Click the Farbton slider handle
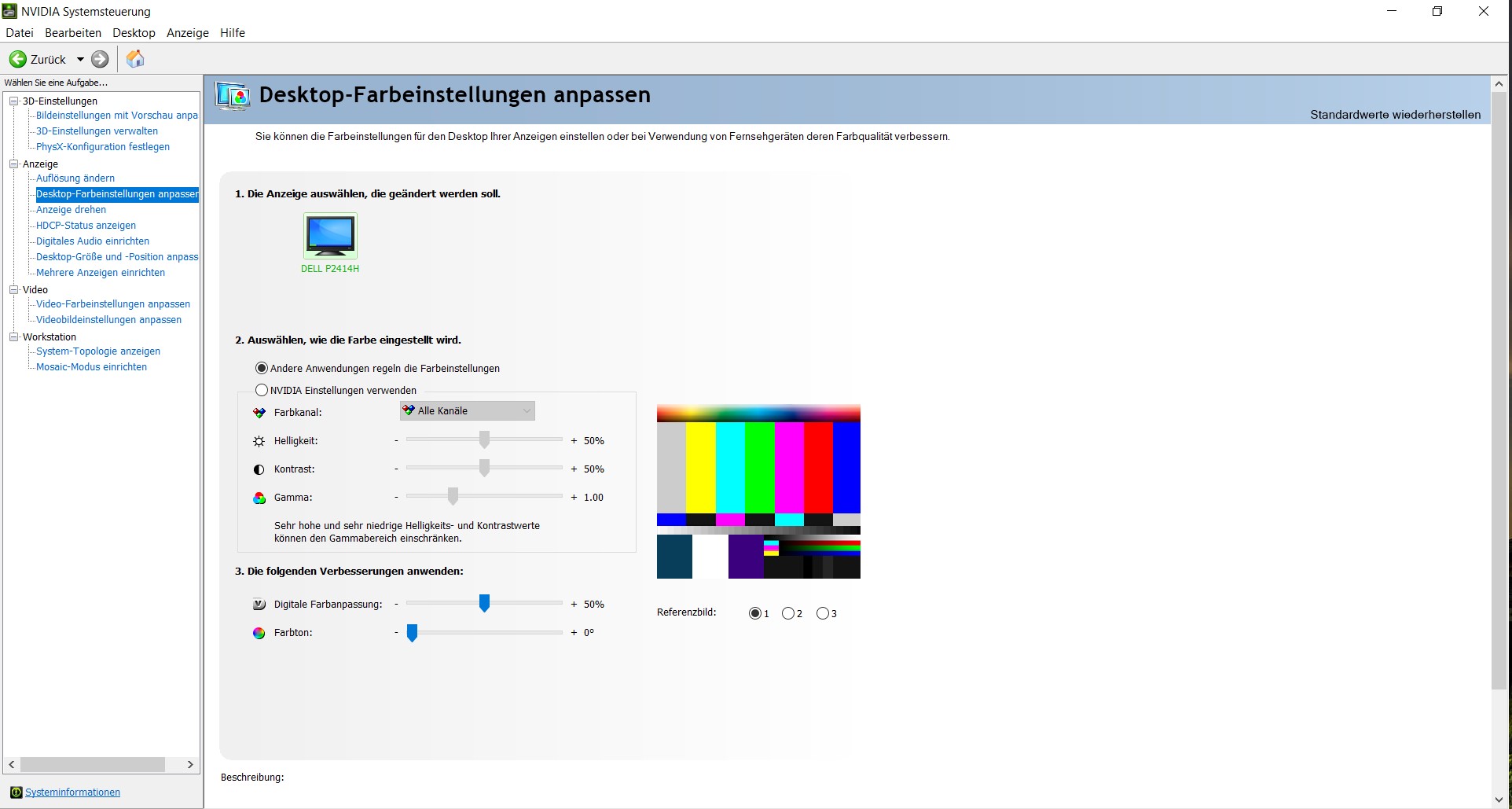Viewport: 1512px width, 809px height. point(412,632)
